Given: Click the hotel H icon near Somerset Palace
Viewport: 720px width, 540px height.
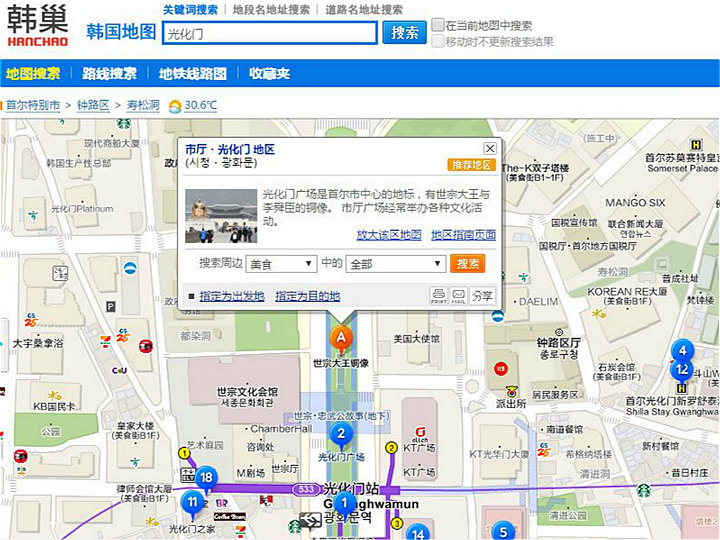Looking at the screenshot, I should point(696,145).
